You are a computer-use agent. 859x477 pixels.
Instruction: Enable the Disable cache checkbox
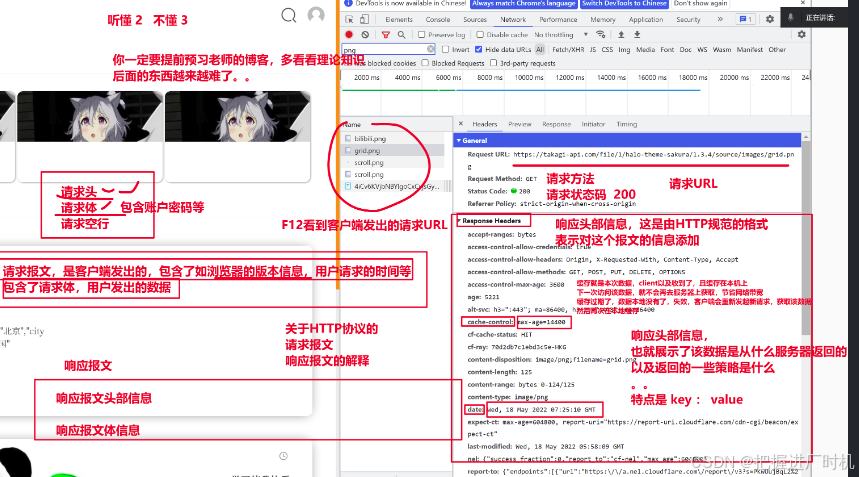point(480,35)
